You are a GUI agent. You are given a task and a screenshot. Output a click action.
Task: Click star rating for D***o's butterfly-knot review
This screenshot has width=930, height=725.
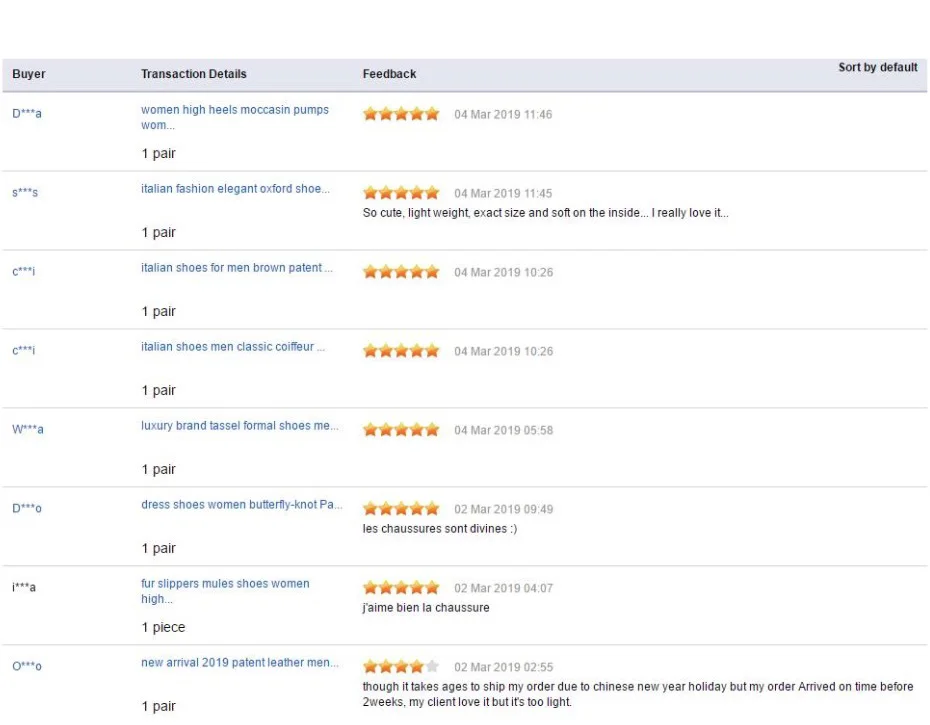point(401,508)
